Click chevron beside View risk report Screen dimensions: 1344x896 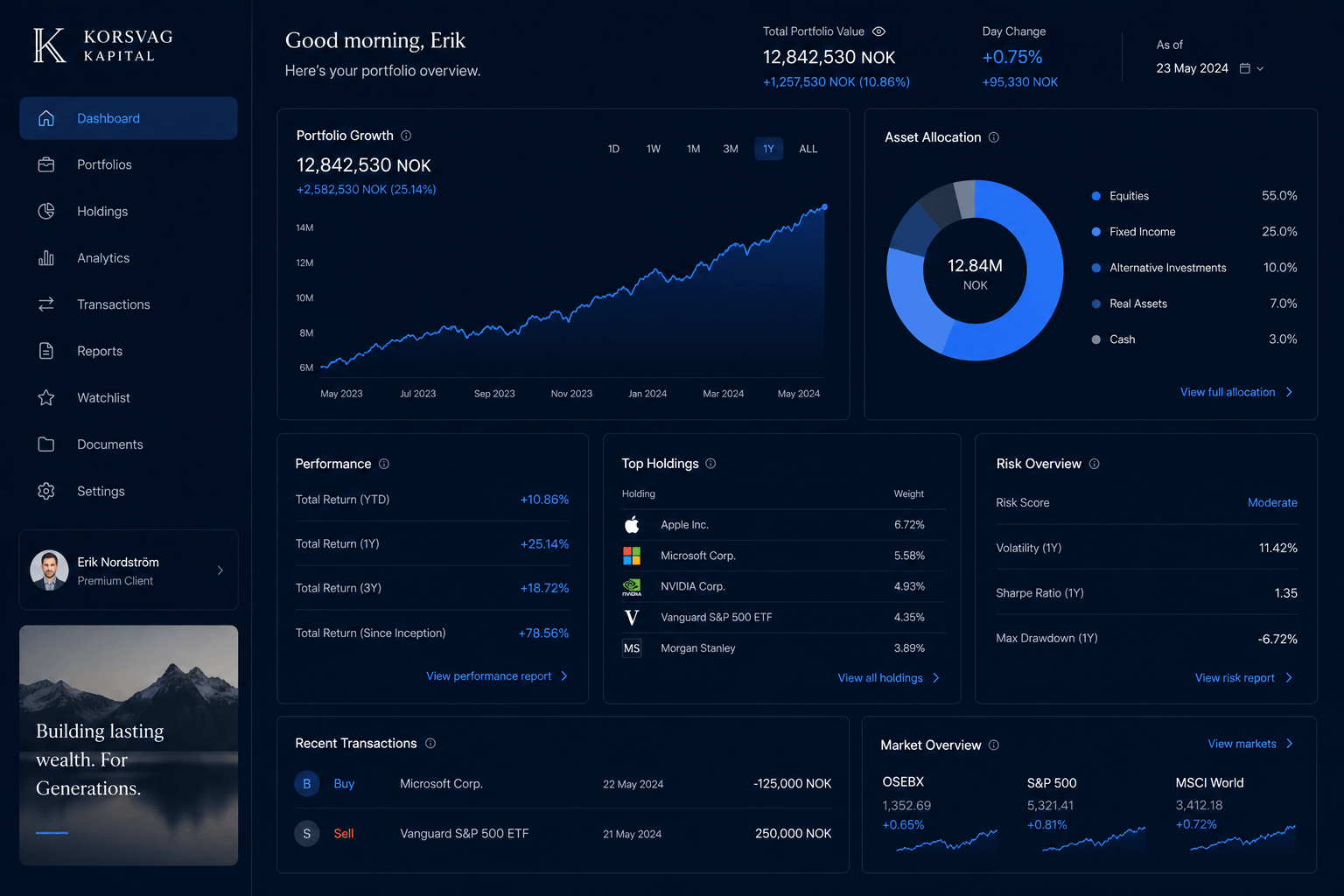1289,678
